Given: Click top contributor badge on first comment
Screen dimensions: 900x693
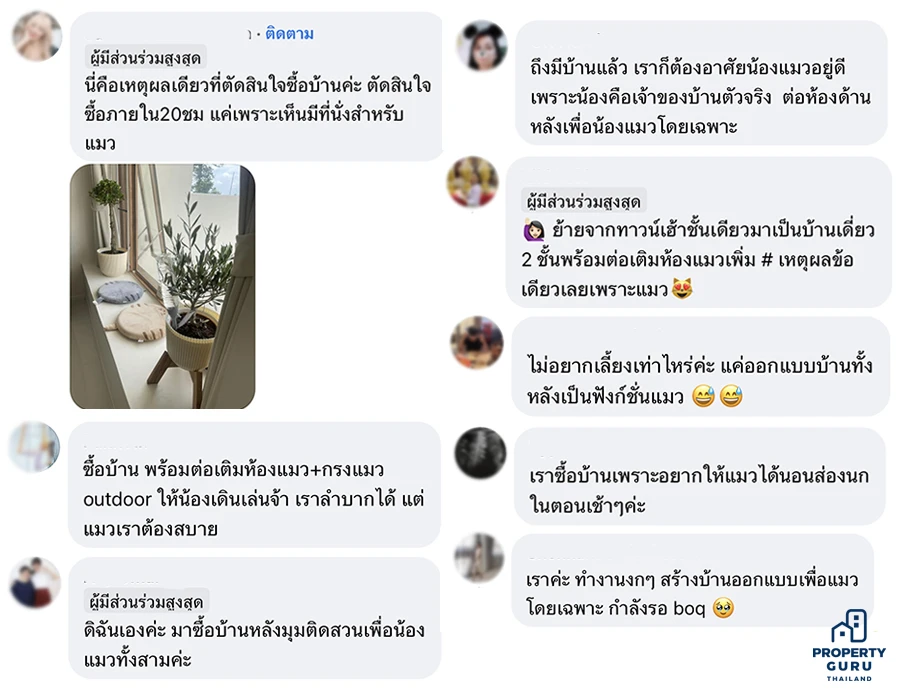Looking at the screenshot, I should (145, 58).
